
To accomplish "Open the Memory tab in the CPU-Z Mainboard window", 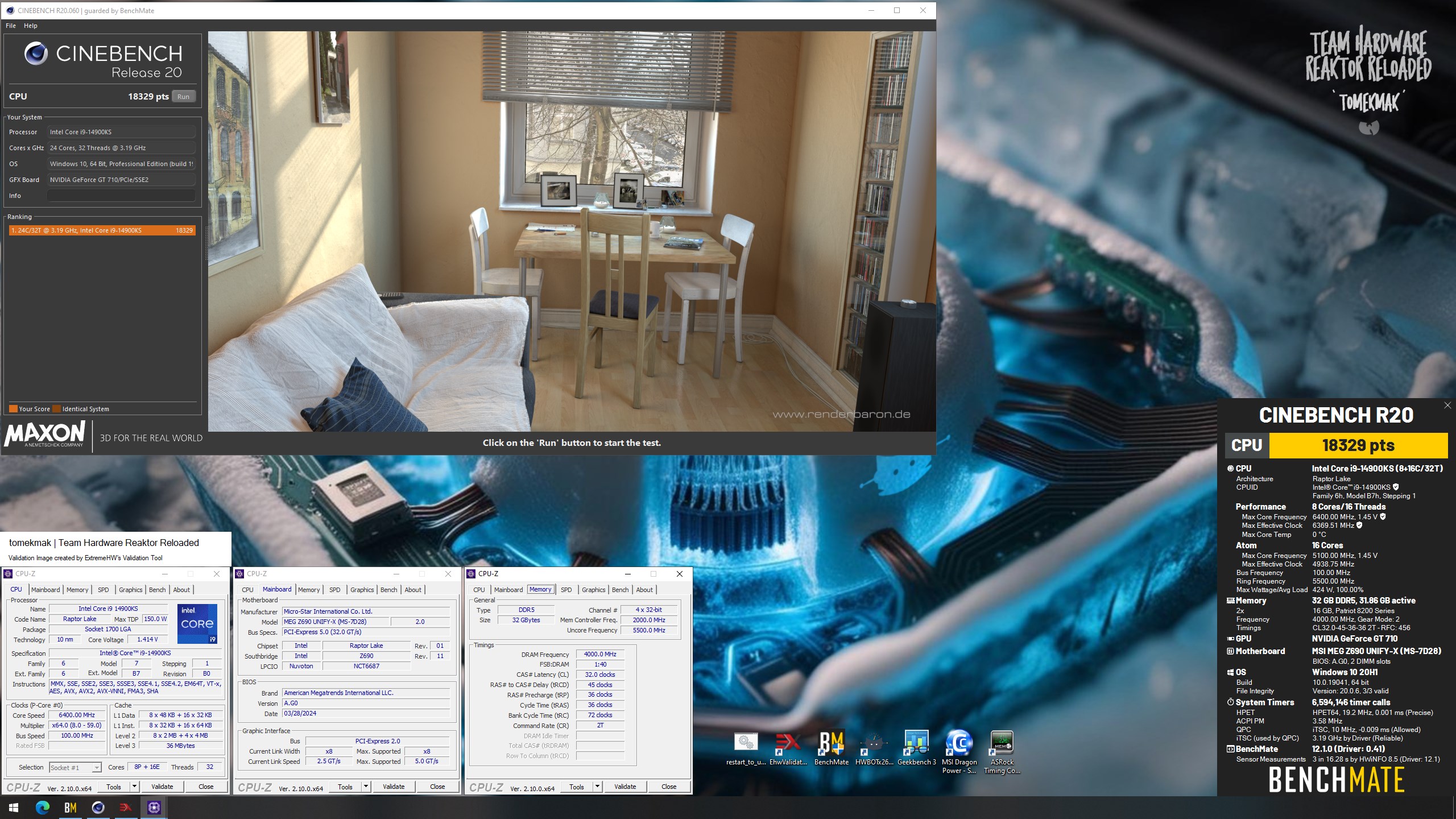I will 309,590.
